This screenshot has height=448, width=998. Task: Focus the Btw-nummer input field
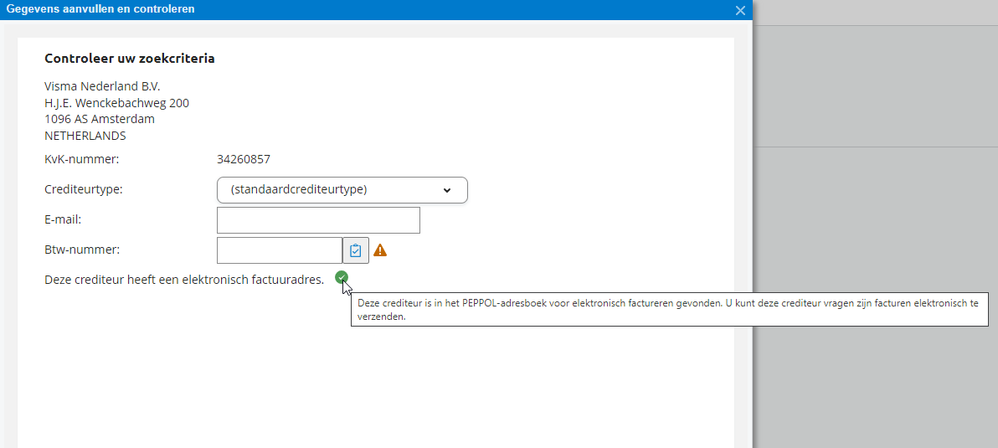[x=279, y=250]
